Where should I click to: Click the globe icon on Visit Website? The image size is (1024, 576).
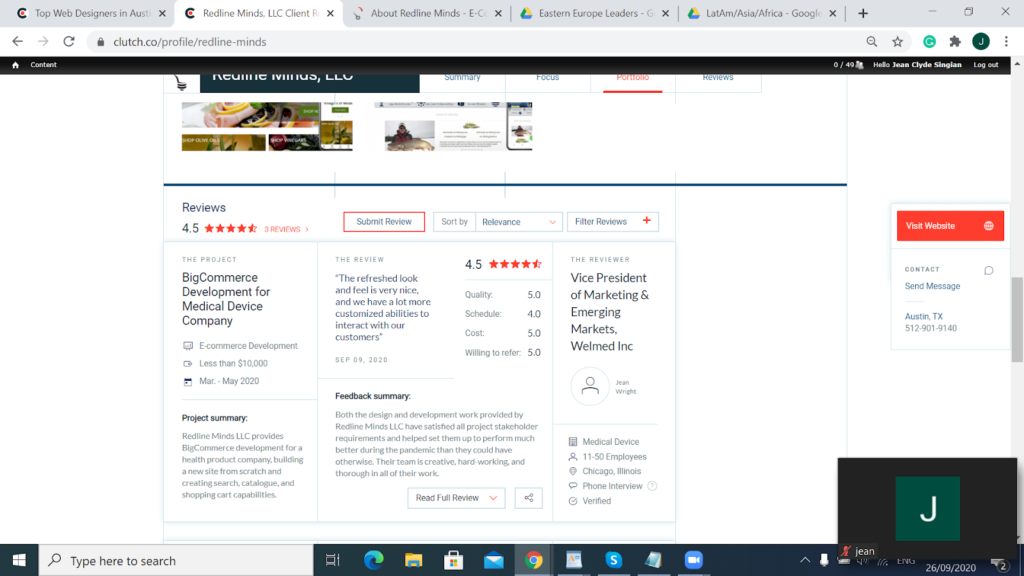coord(989,226)
